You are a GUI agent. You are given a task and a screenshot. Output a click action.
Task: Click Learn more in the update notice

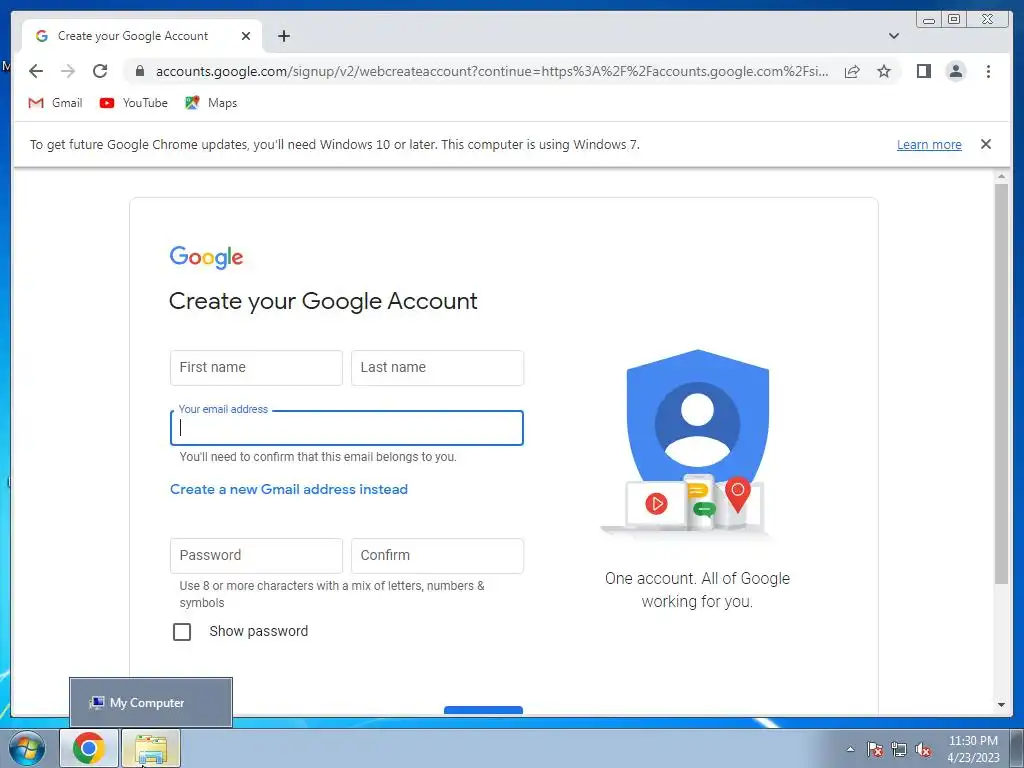[929, 144]
